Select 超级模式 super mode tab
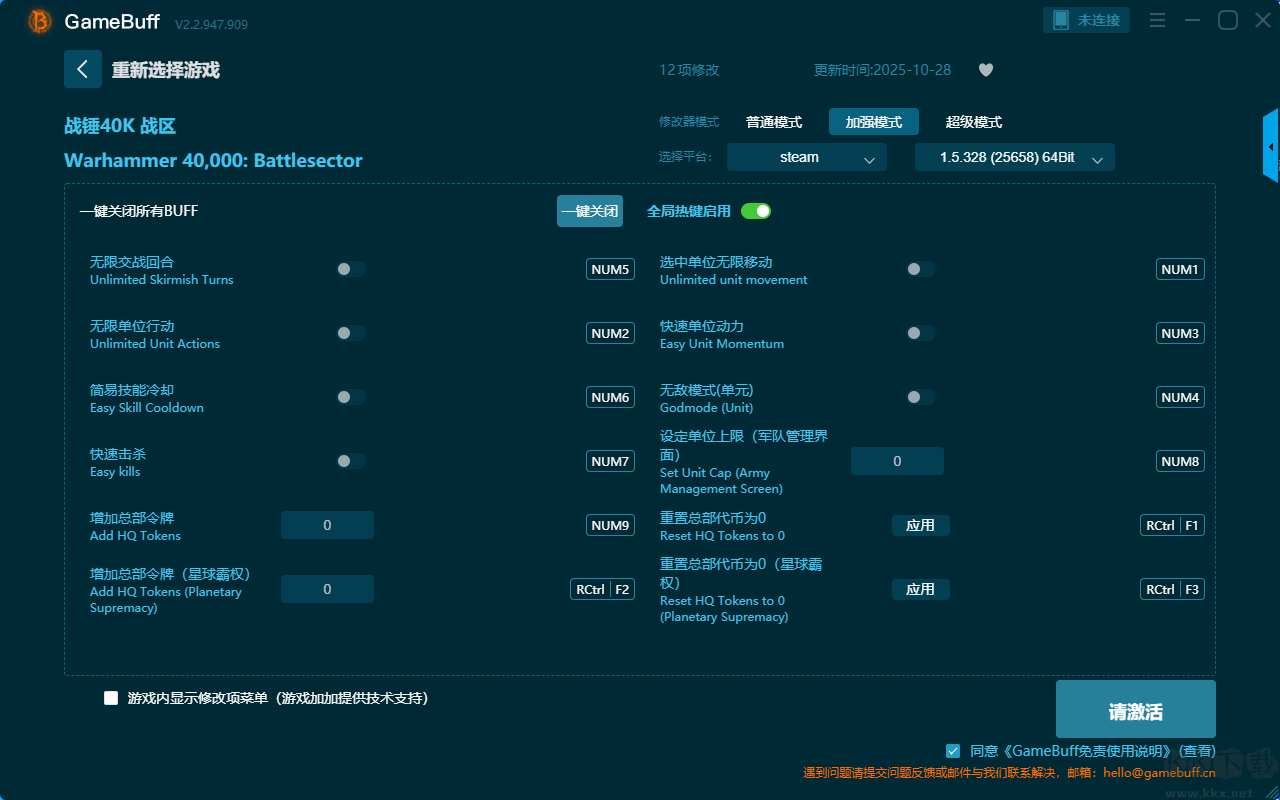 pyautogui.click(x=974, y=122)
